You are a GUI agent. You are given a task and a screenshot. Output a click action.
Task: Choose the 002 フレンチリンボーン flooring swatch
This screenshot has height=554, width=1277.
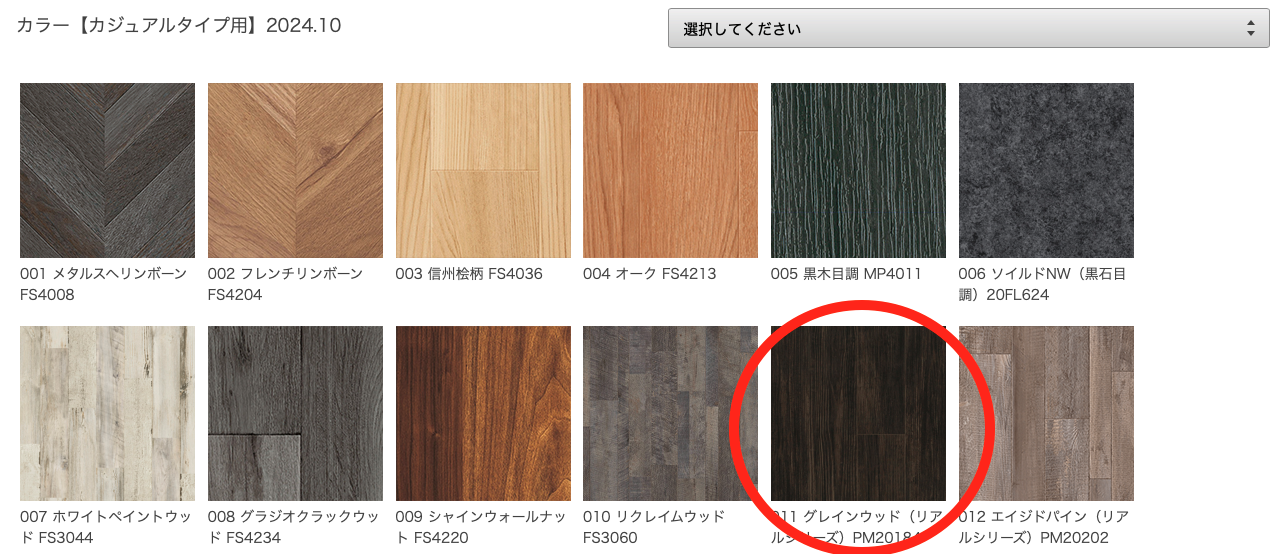coord(295,171)
